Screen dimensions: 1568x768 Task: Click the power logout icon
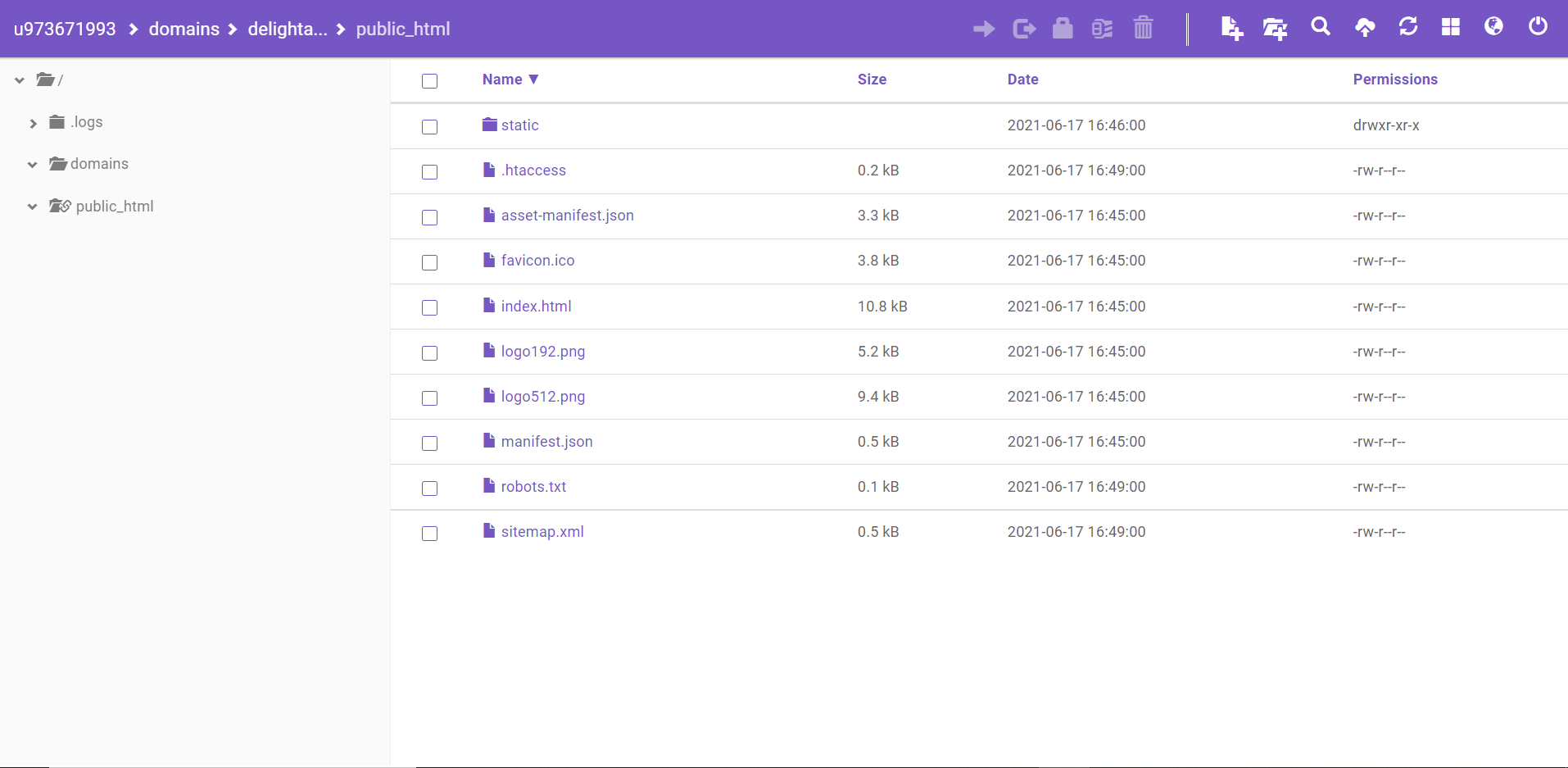(x=1538, y=27)
